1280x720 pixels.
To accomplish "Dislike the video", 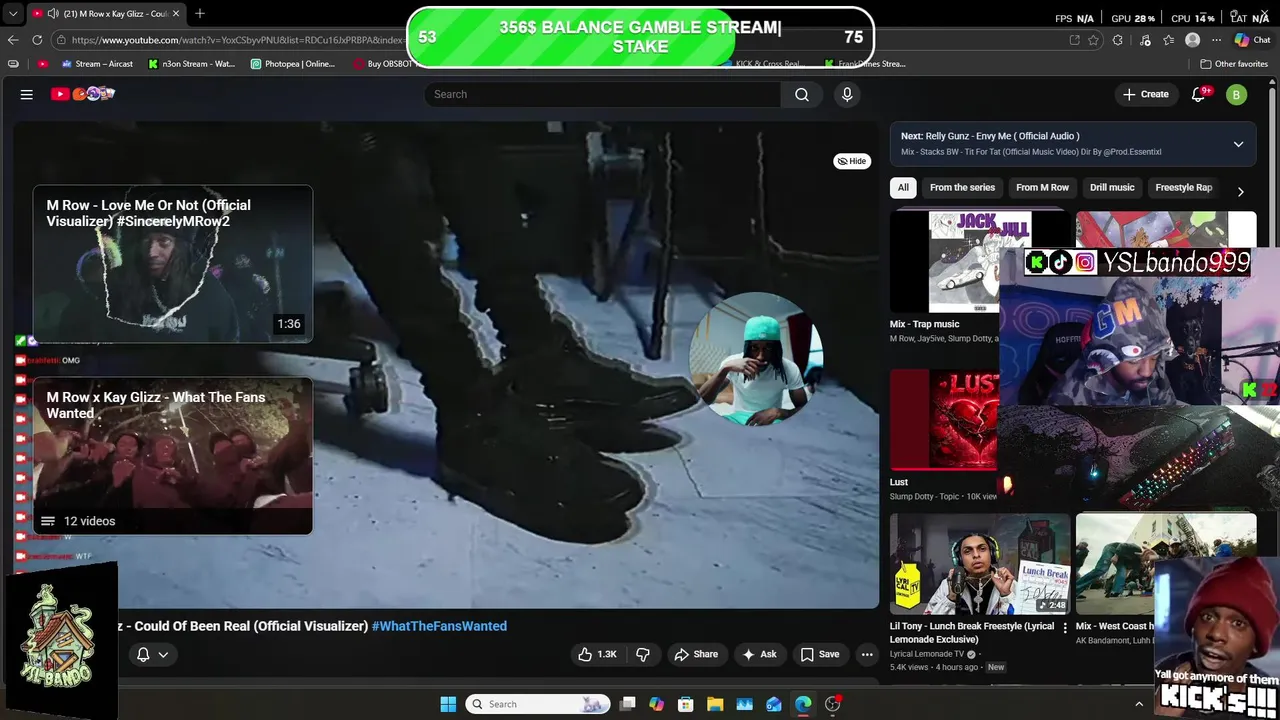I will click(643, 654).
